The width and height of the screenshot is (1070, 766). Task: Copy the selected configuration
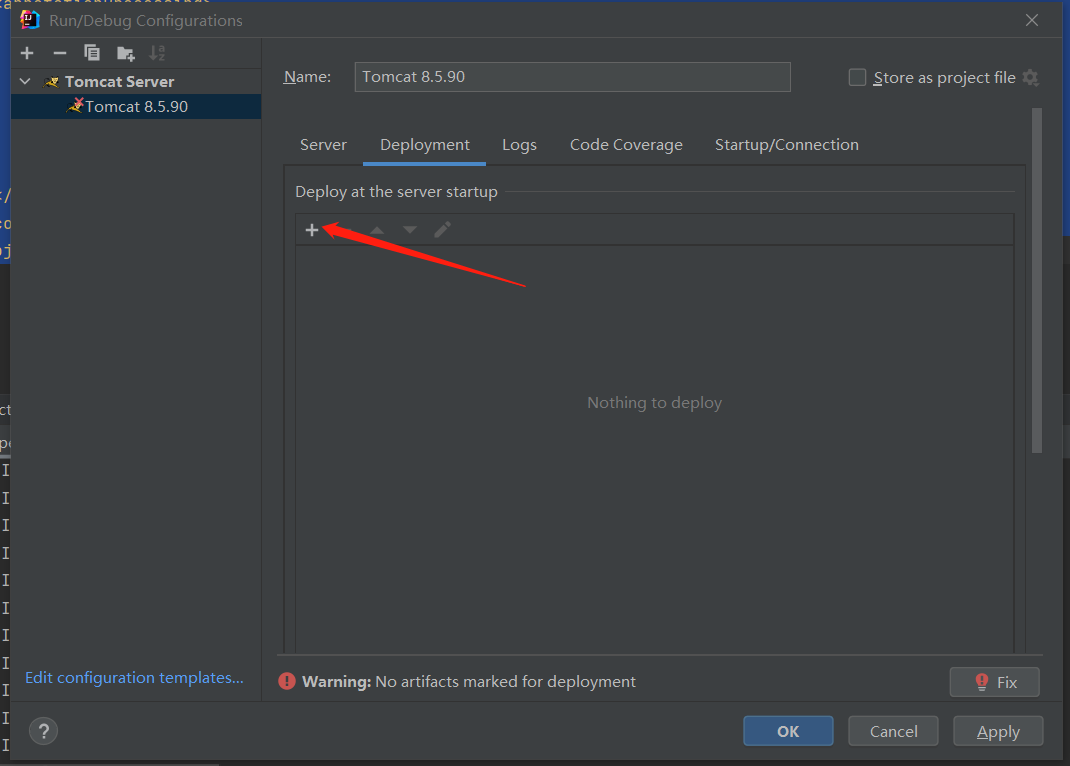point(92,53)
